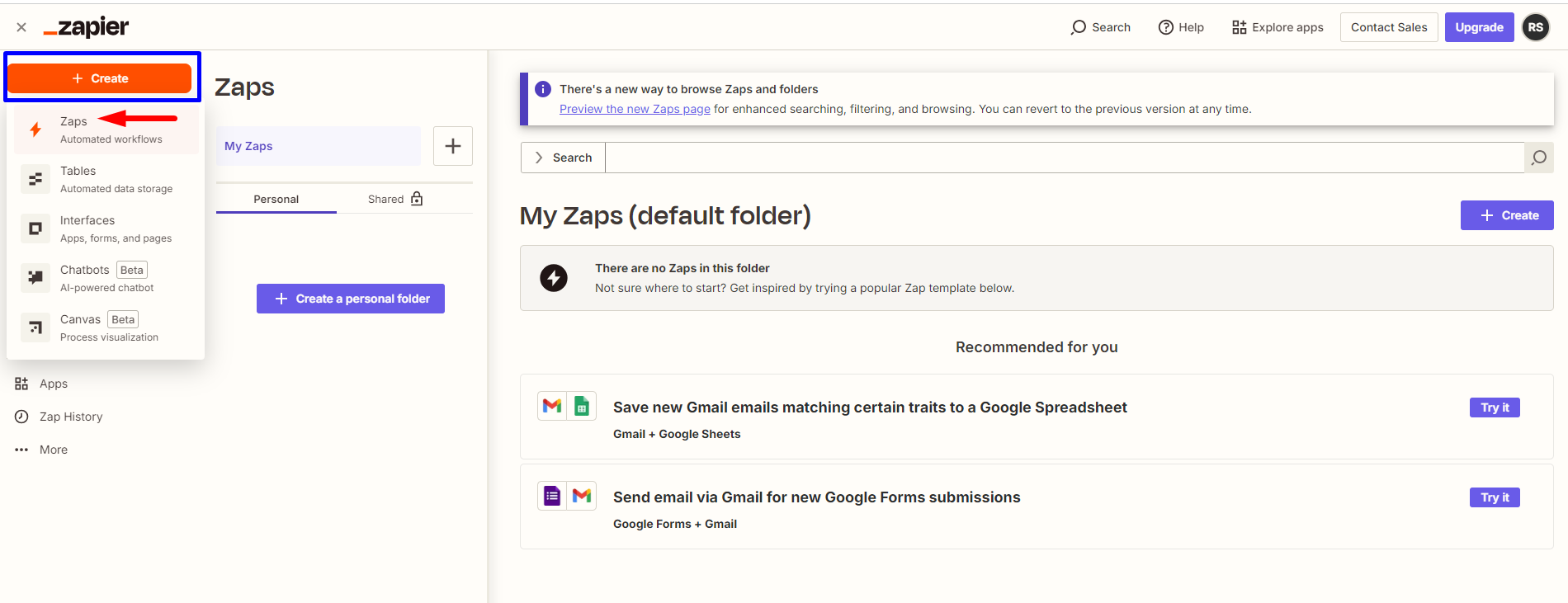The height and width of the screenshot is (603, 1568).
Task: Click purple Create button in My Zaps
Action: [1507, 215]
